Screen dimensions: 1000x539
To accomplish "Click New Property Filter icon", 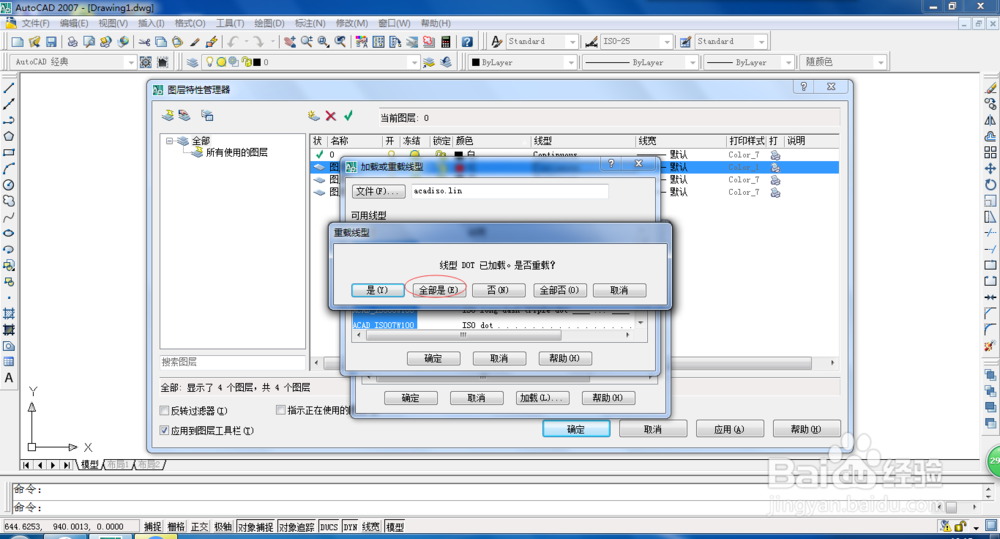I will click(x=168, y=115).
